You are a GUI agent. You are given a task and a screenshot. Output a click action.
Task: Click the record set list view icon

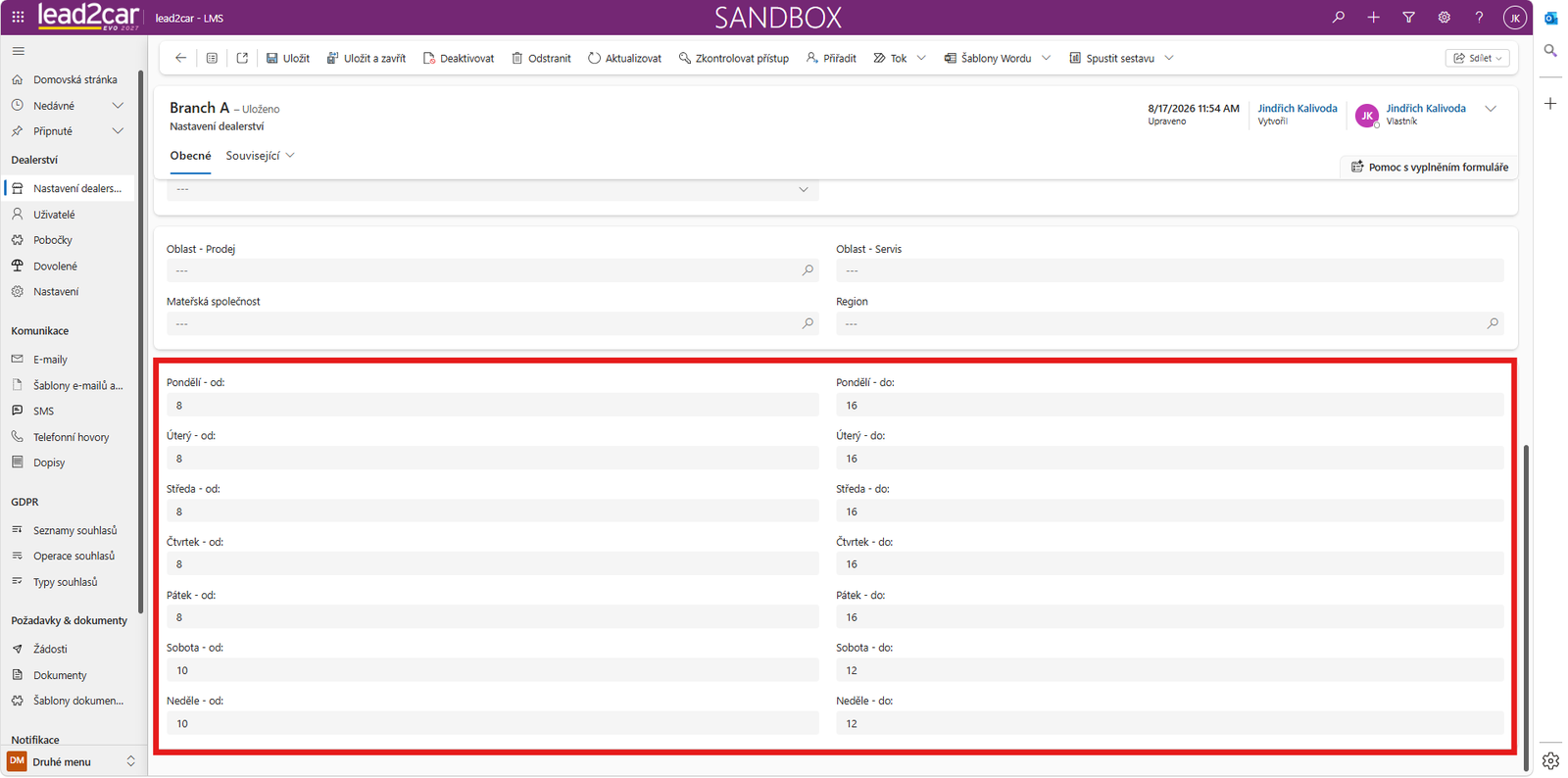[212, 58]
